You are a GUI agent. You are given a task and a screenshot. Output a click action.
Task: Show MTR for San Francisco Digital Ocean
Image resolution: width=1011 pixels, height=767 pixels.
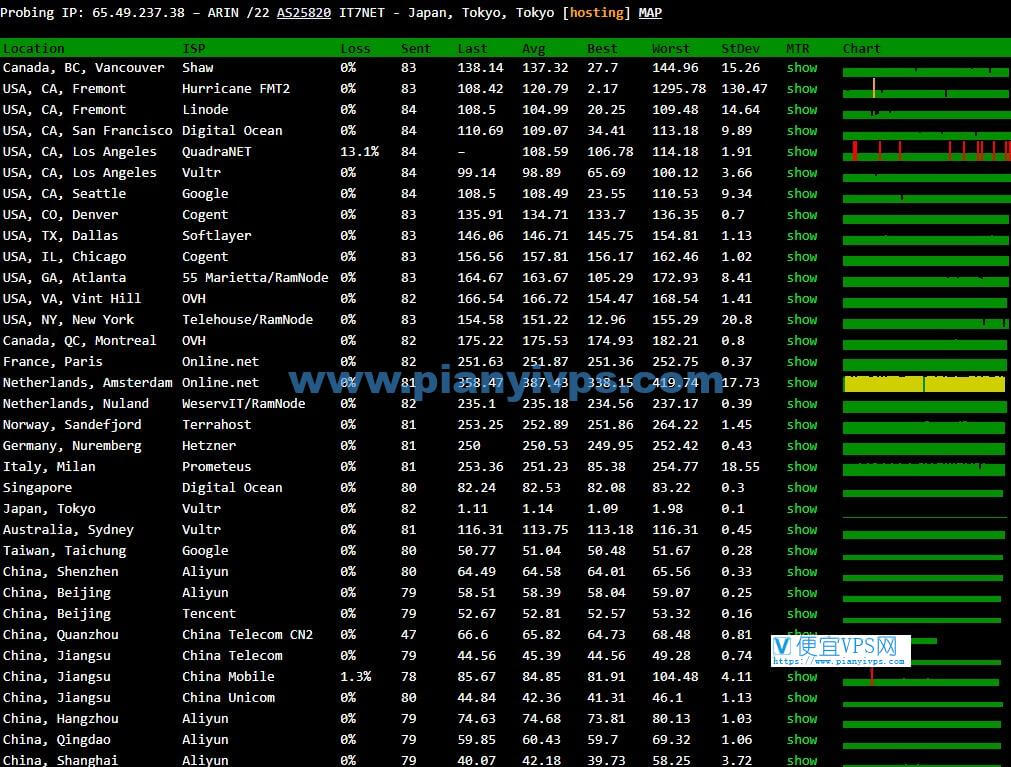pos(801,131)
